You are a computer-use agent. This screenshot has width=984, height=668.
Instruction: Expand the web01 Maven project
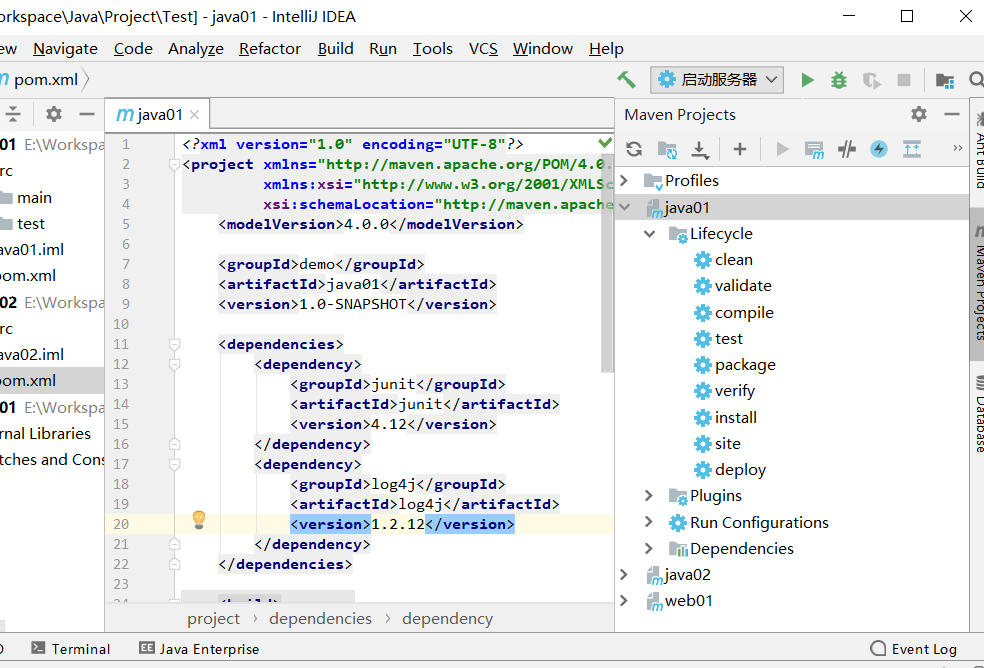pyautogui.click(x=624, y=601)
